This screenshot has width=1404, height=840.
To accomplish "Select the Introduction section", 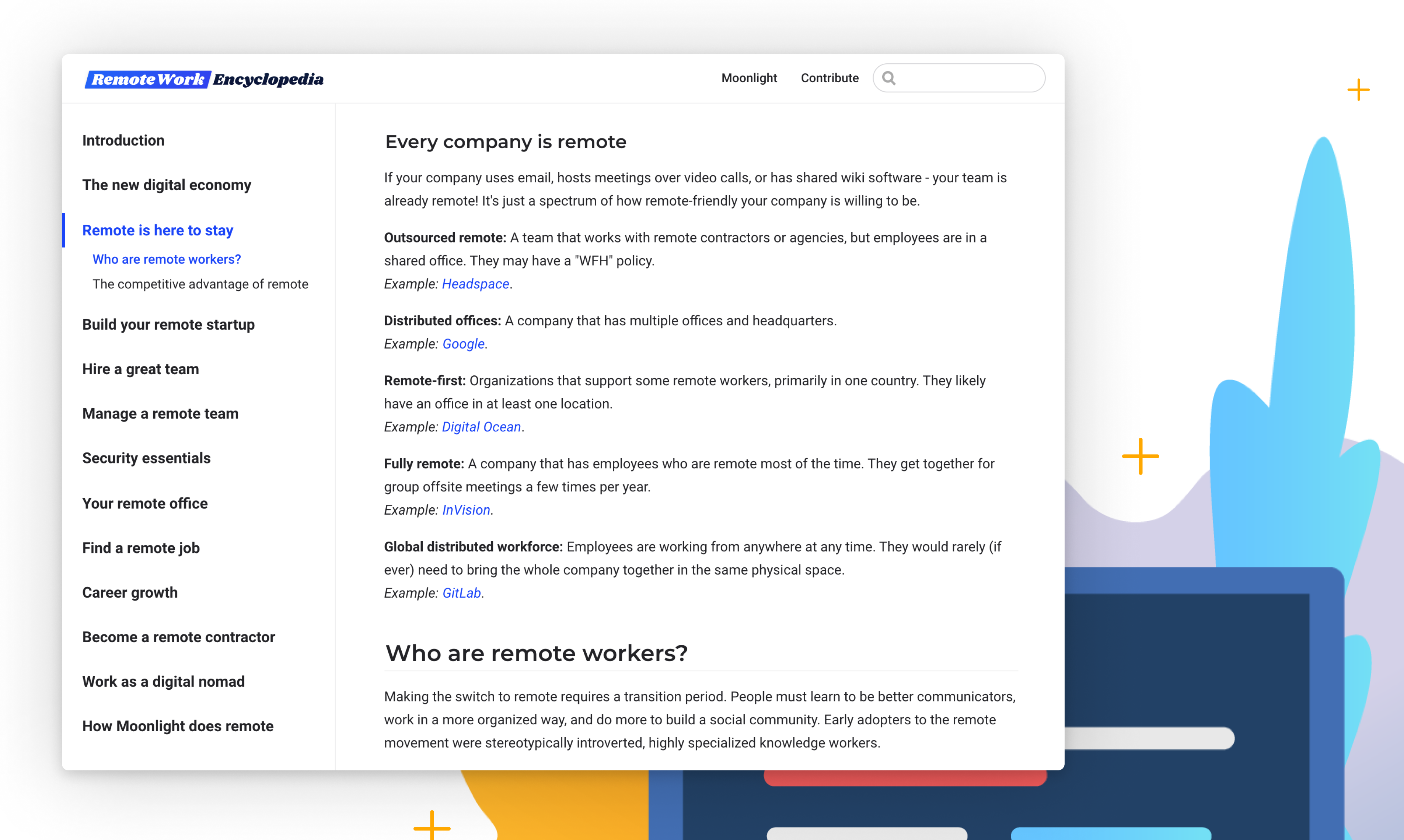I will click(123, 140).
